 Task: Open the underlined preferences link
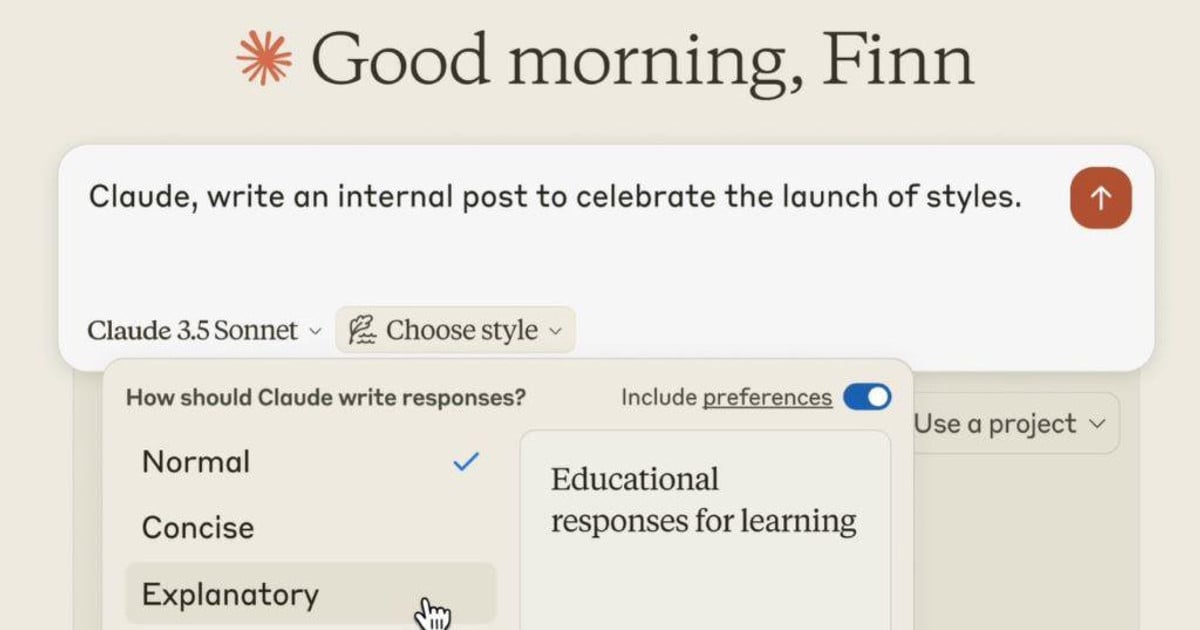[x=767, y=398]
